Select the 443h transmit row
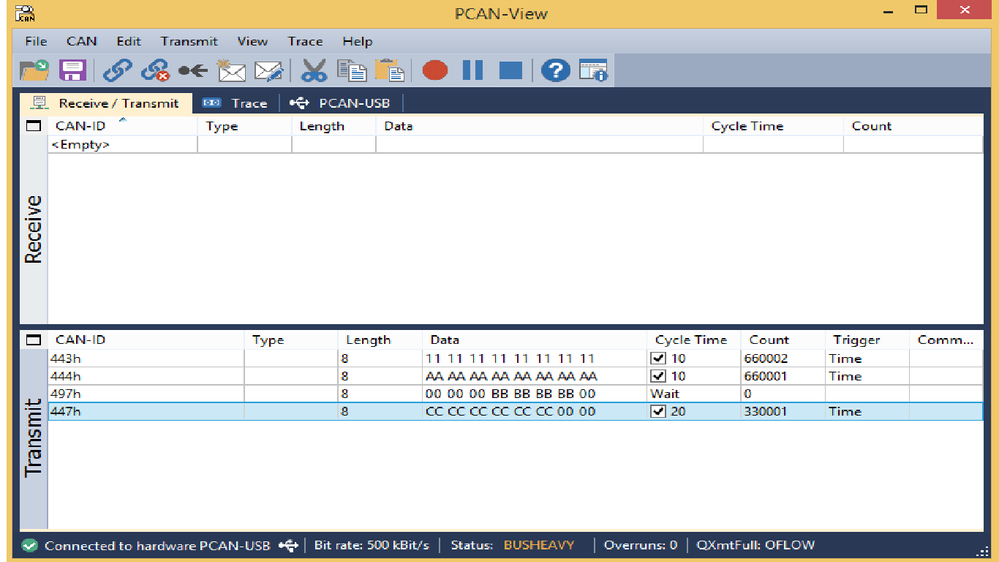 [515, 358]
